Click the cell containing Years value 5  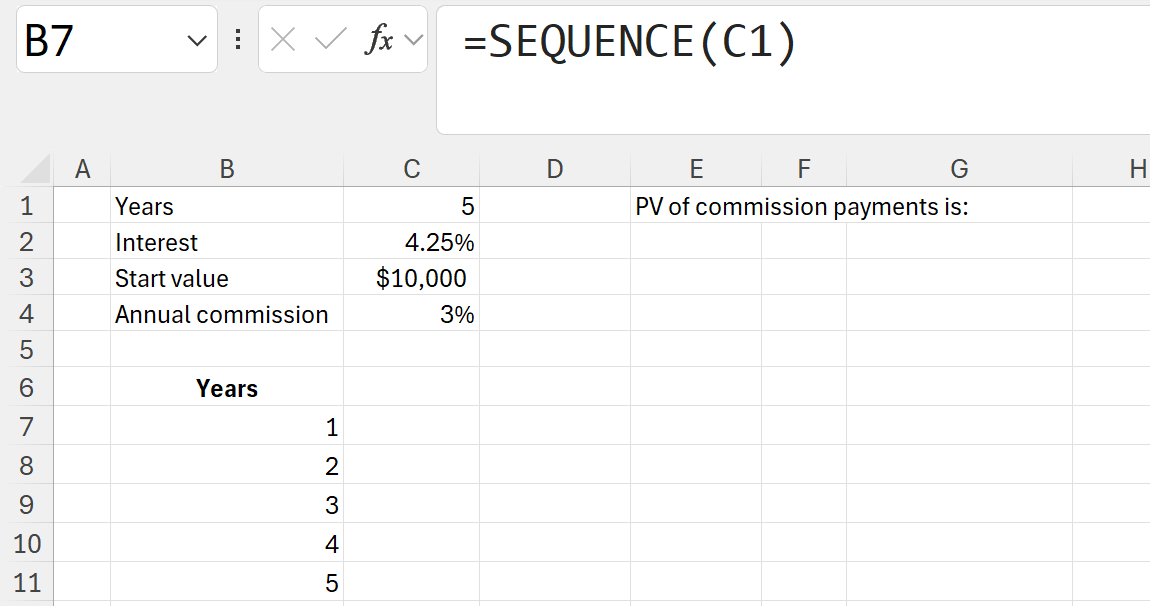(x=411, y=207)
